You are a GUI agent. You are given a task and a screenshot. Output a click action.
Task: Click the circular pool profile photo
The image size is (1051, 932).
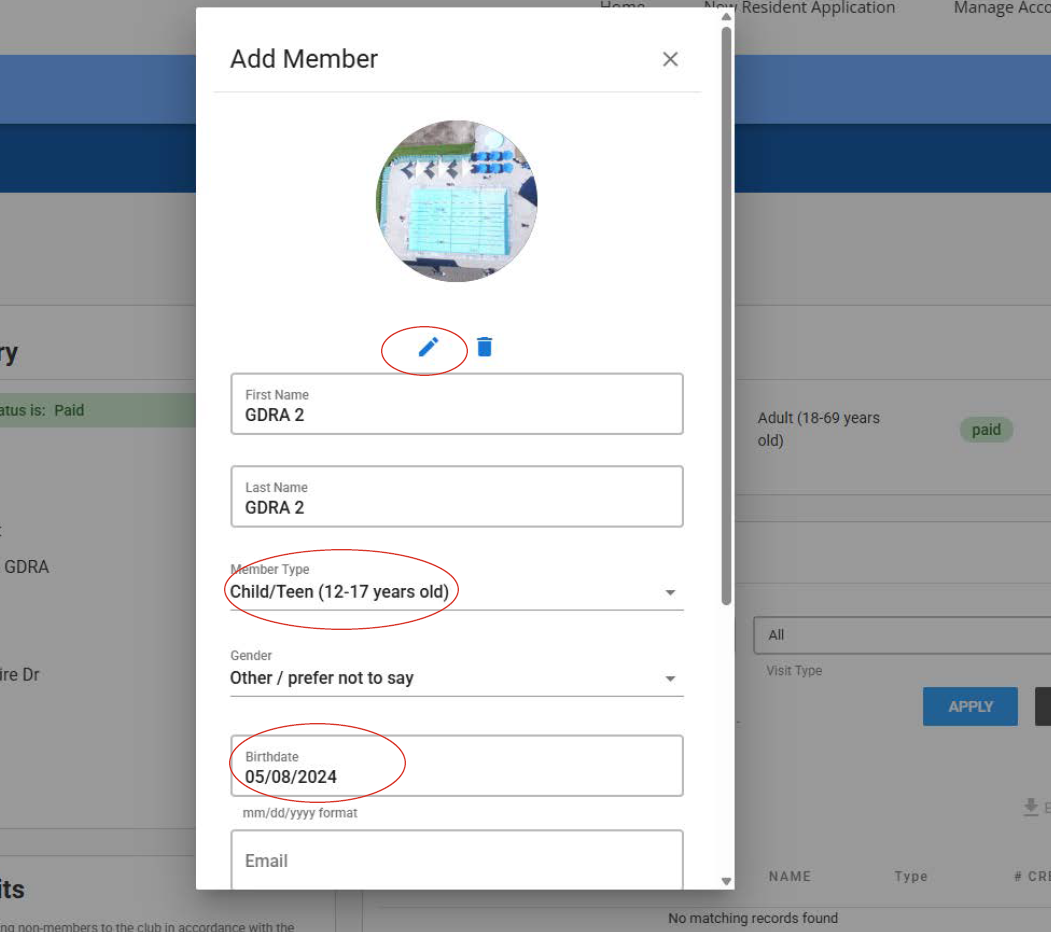pos(457,201)
